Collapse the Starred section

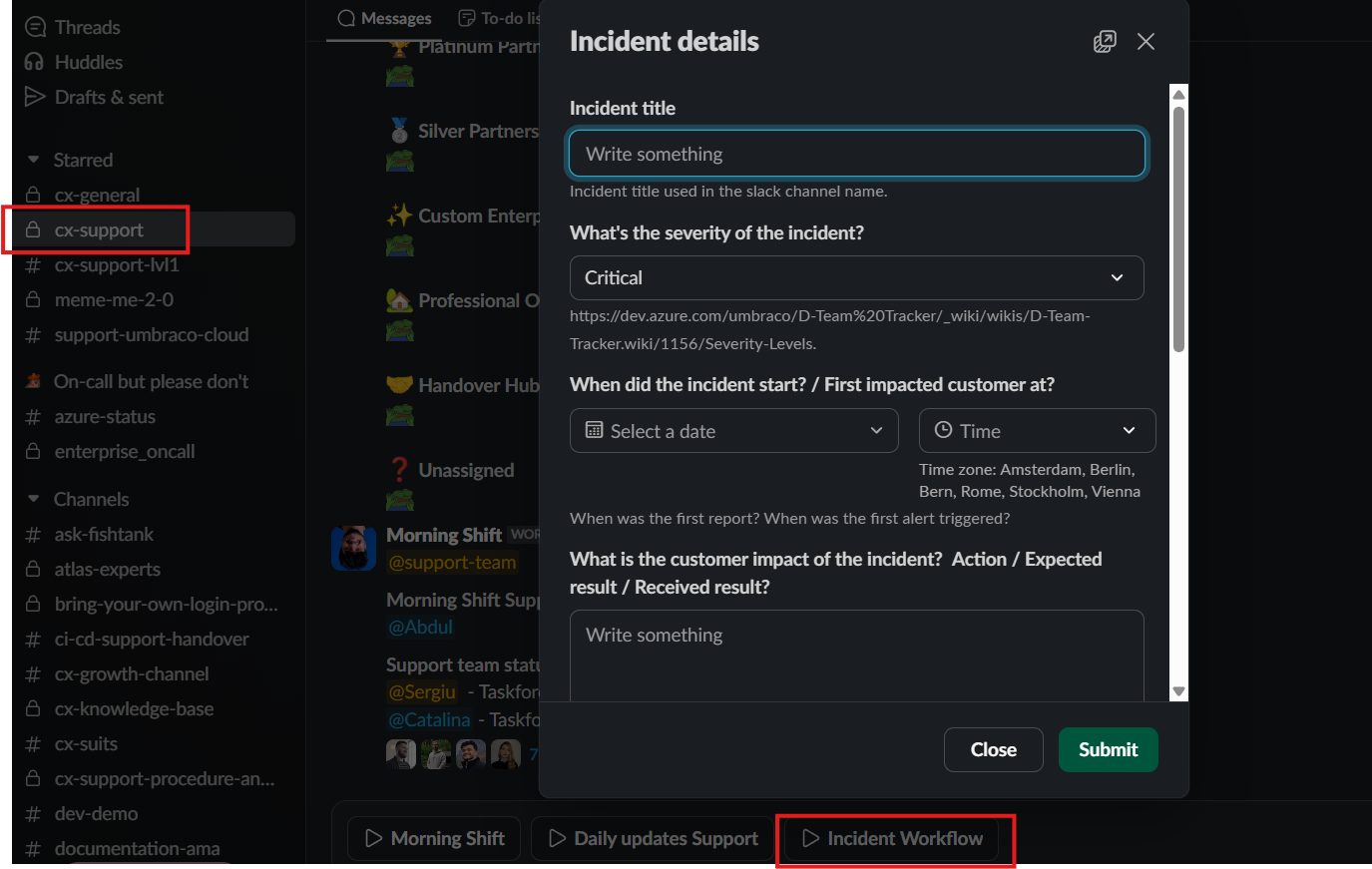pyautogui.click(x=34, y=160)
